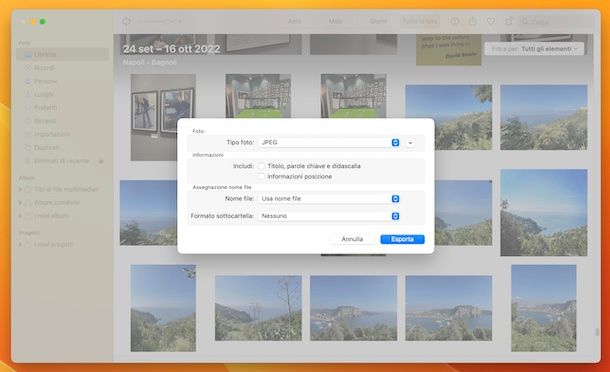The image size is (610, 372).
Task: Click the Esporta button
Action: click(x=402, y=239)
